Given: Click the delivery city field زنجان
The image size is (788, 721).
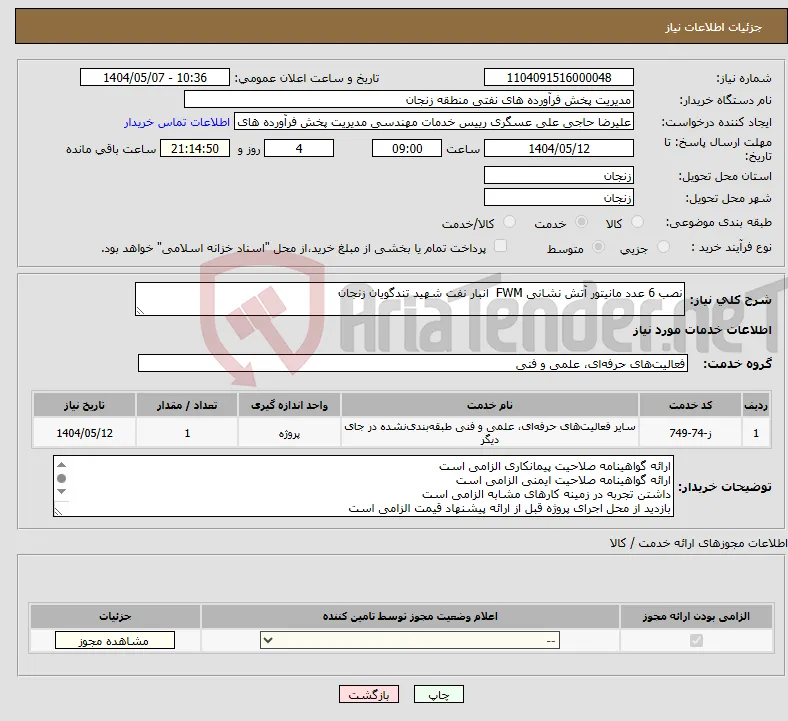Looking at the screenshot, I should tap(559, 197).
